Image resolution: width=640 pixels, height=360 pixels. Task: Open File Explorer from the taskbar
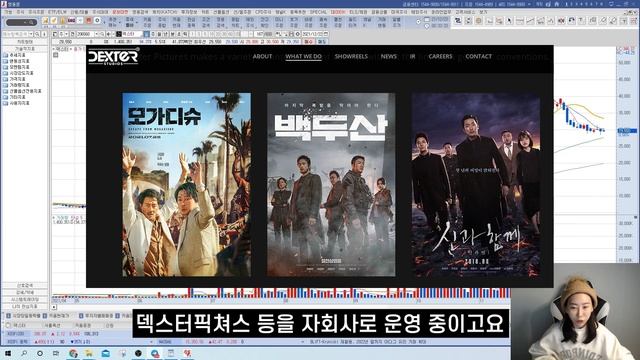click(89, 353)
